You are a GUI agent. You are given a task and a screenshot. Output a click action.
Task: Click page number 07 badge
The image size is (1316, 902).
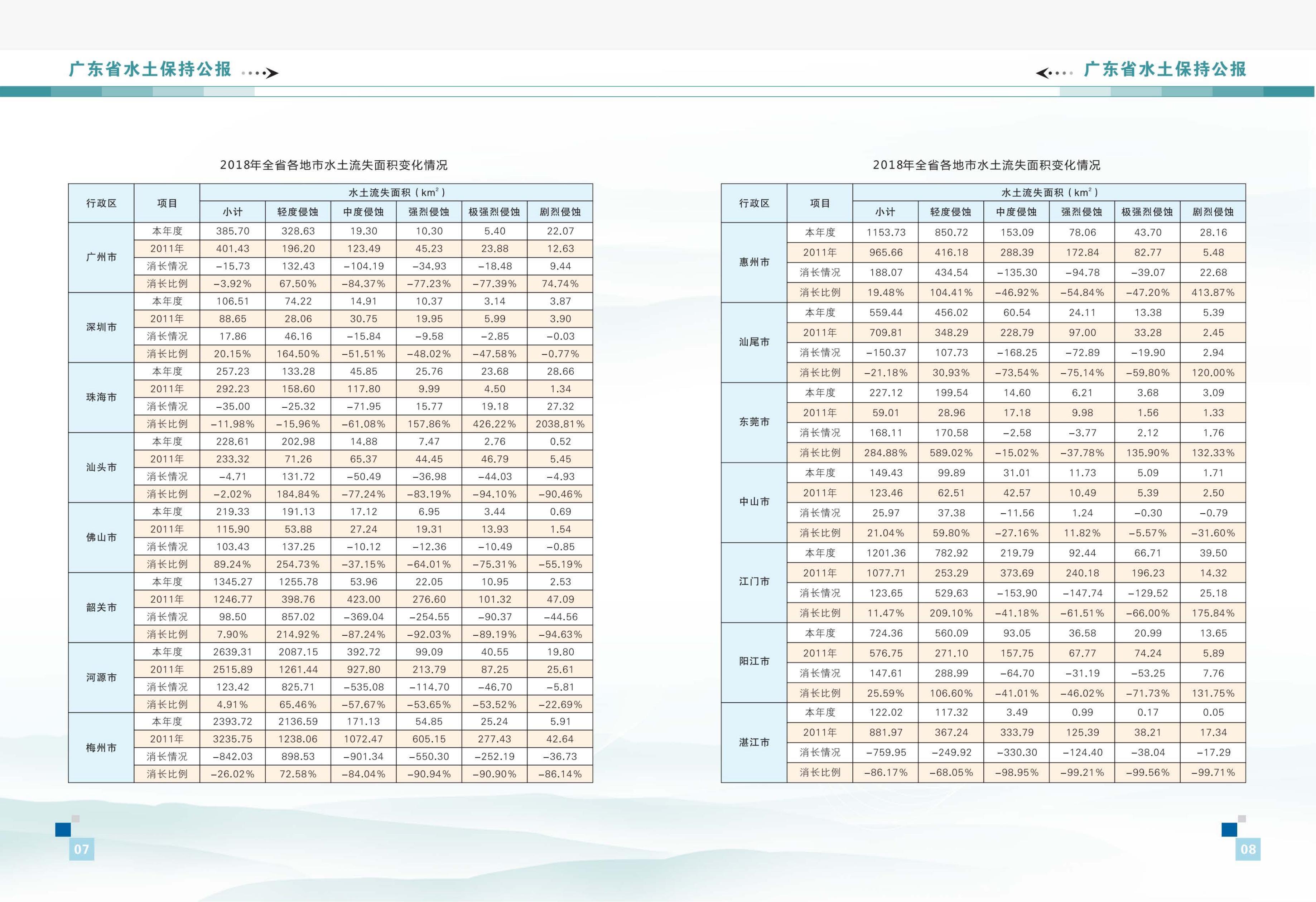pyautogui.click(x=82, y=849)
